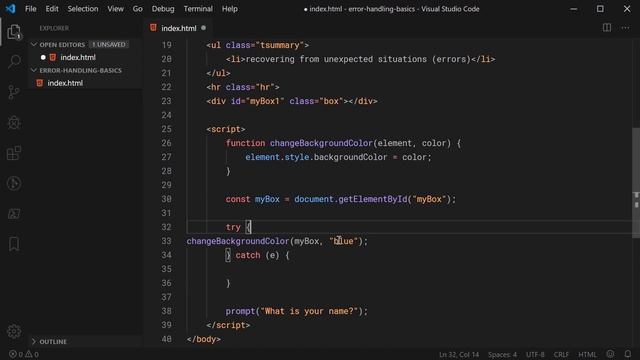
Task: Open the Explorer view in activity bar
Action: [x=14, y=32]
